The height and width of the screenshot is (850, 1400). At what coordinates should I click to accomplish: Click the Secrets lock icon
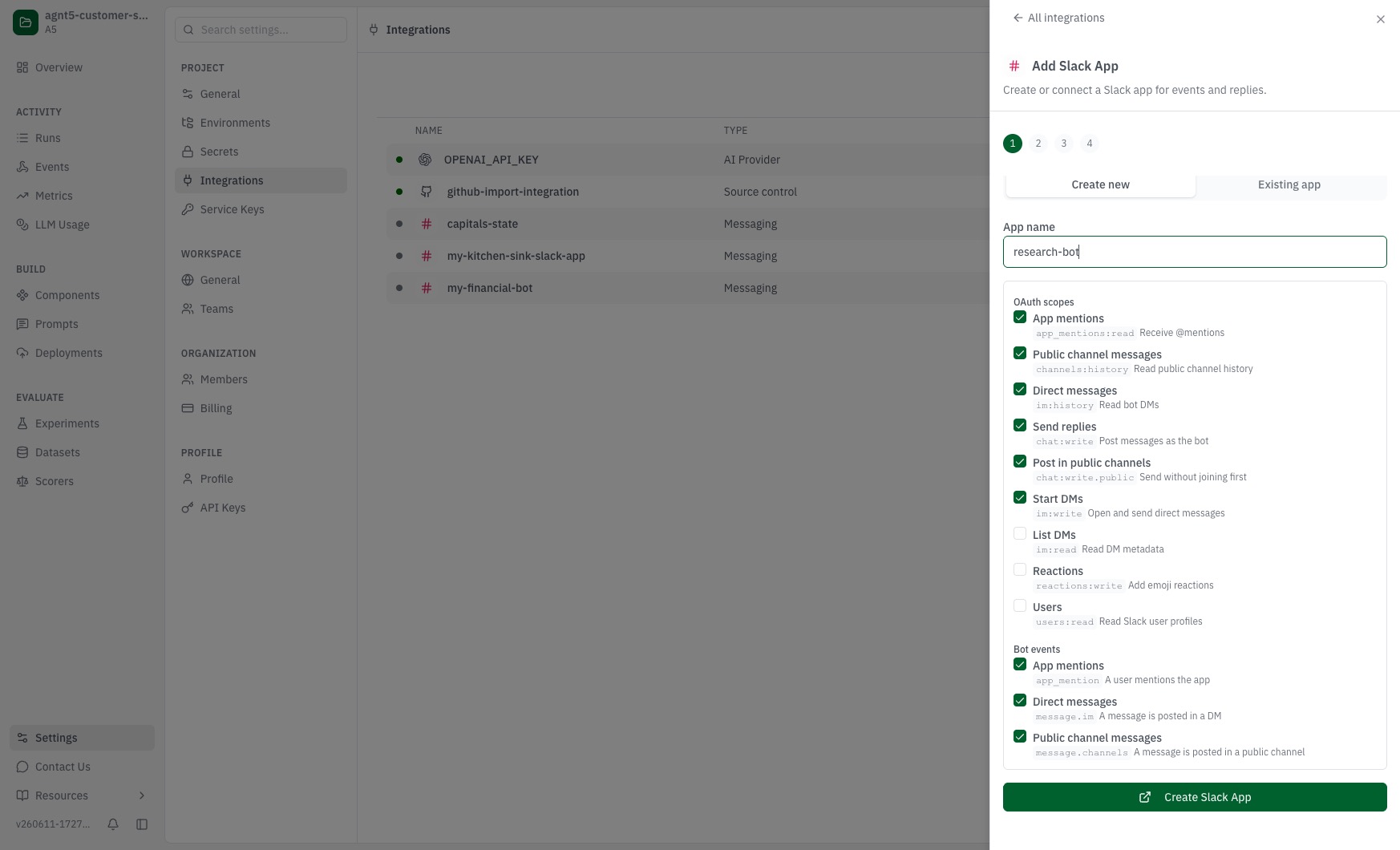(188, 152)
